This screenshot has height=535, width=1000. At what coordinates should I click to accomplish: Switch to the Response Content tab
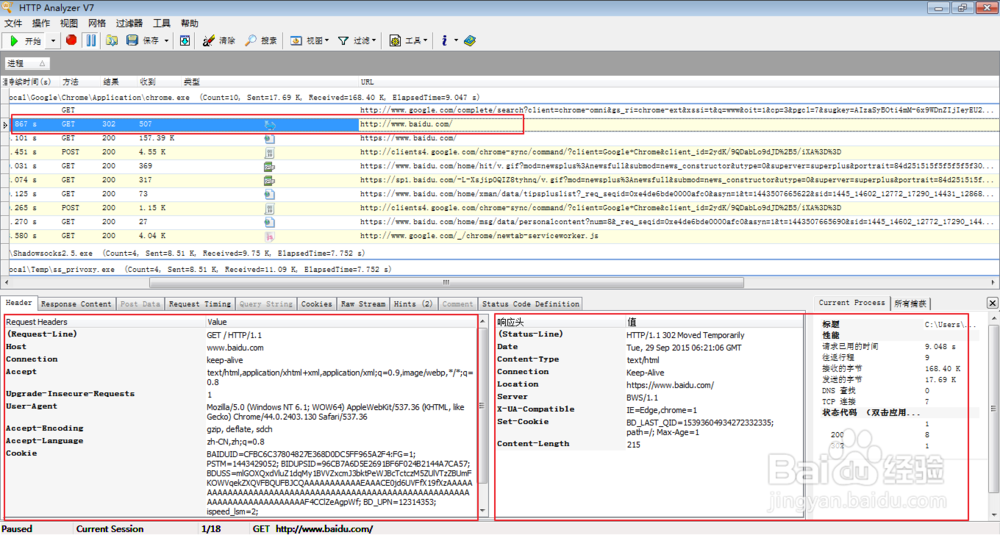[x=76, y=304]
